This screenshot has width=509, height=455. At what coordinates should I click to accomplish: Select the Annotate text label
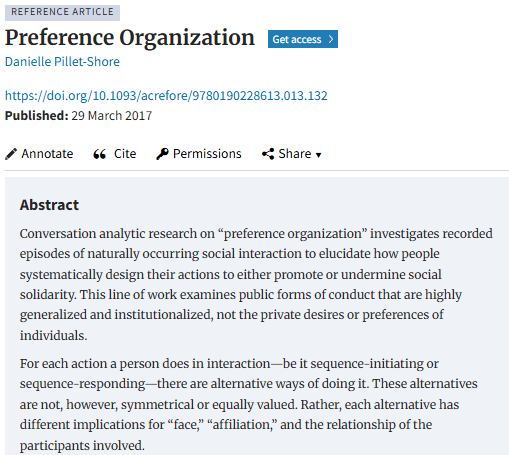point(47,154)
